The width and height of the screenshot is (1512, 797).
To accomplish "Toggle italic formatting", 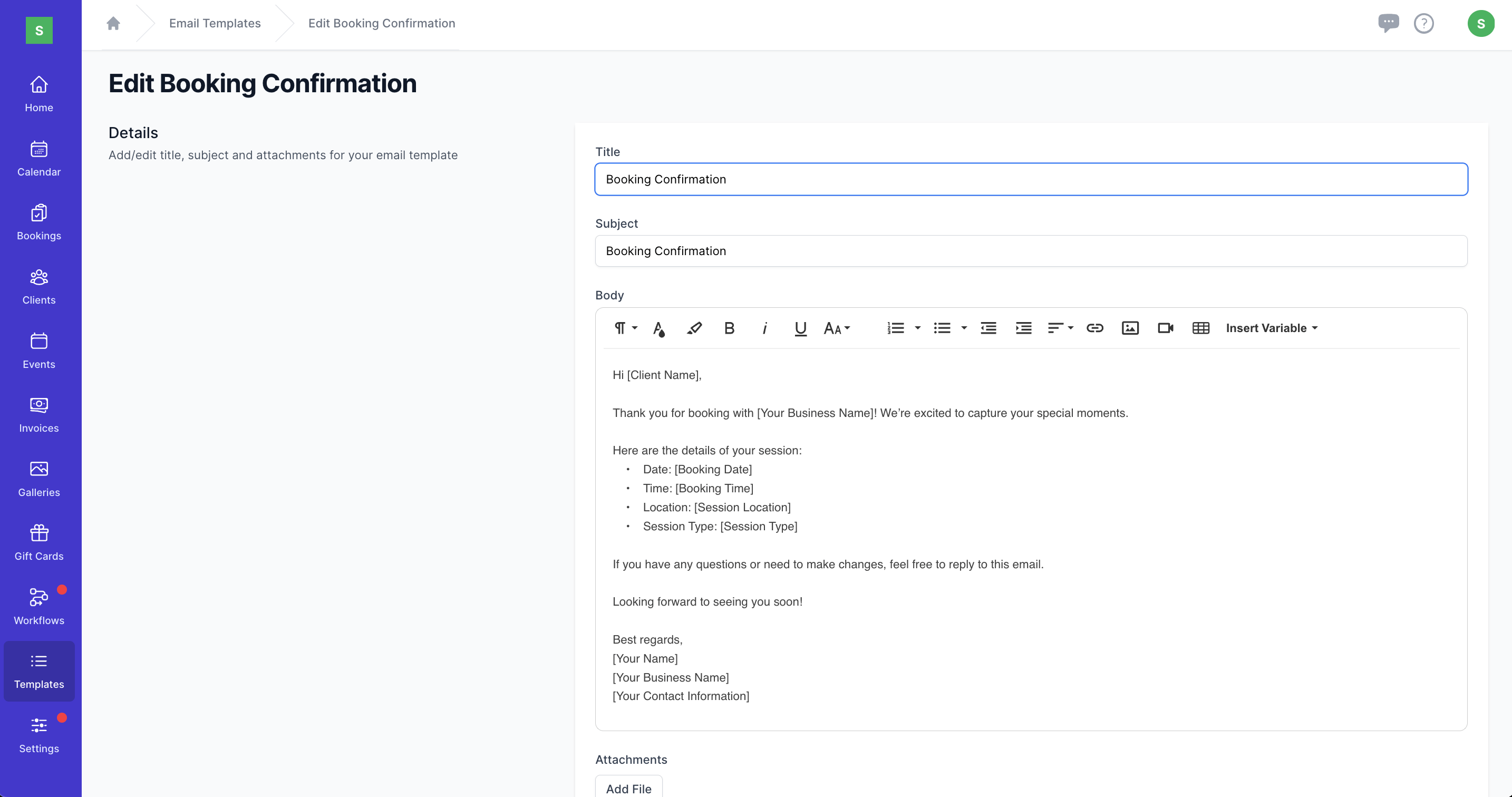I will click(x=764, y=328).
